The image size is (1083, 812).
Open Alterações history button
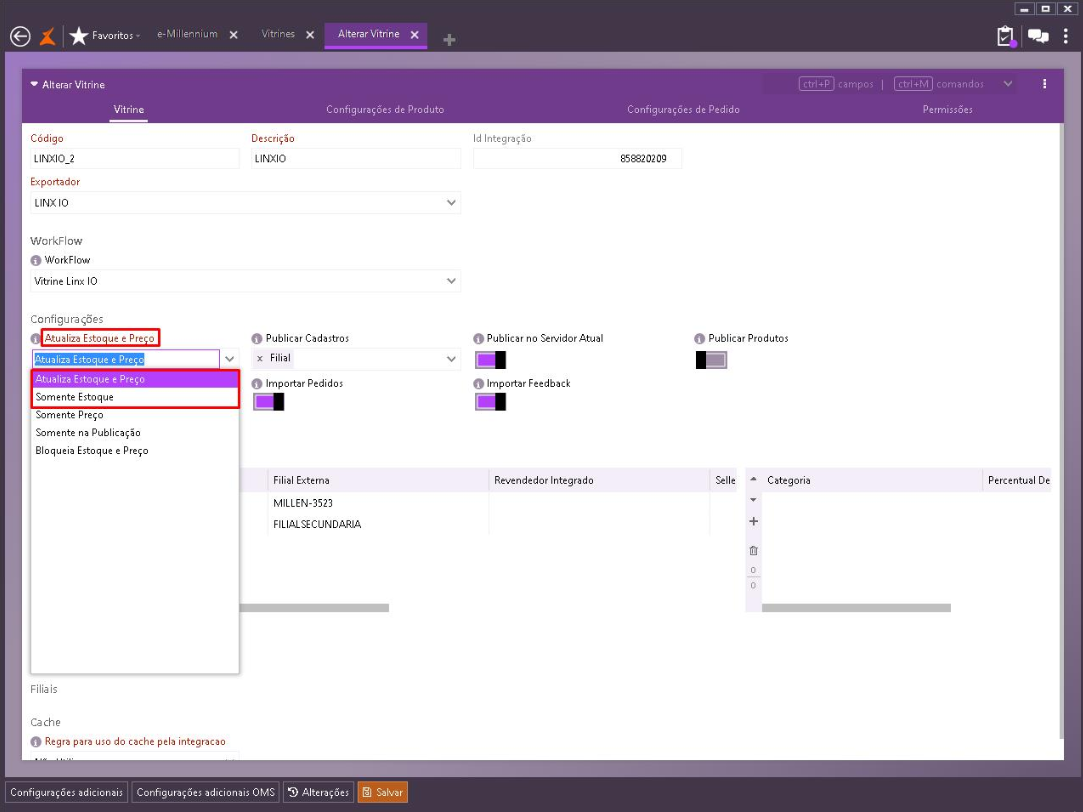318,792
